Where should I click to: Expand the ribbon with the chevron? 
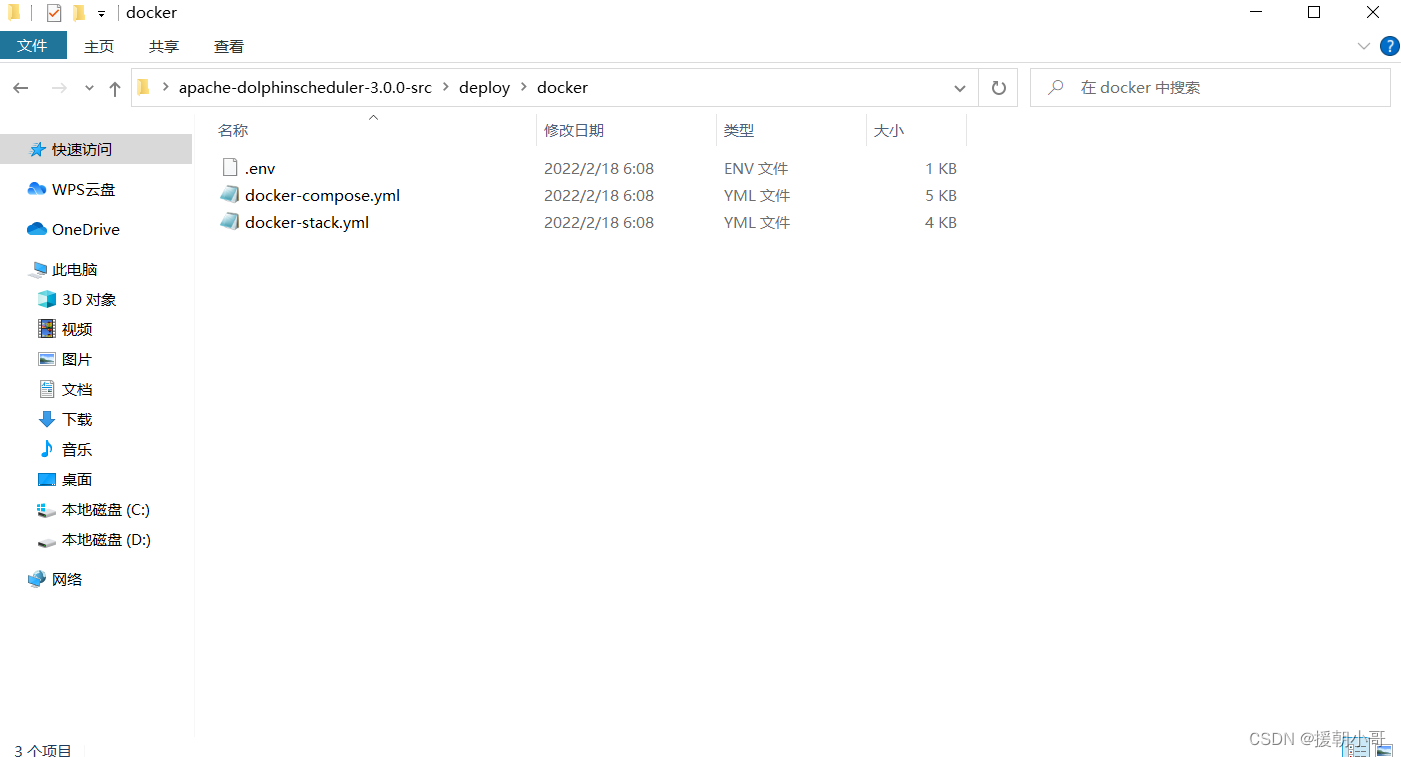click(x=1364, y=46)
